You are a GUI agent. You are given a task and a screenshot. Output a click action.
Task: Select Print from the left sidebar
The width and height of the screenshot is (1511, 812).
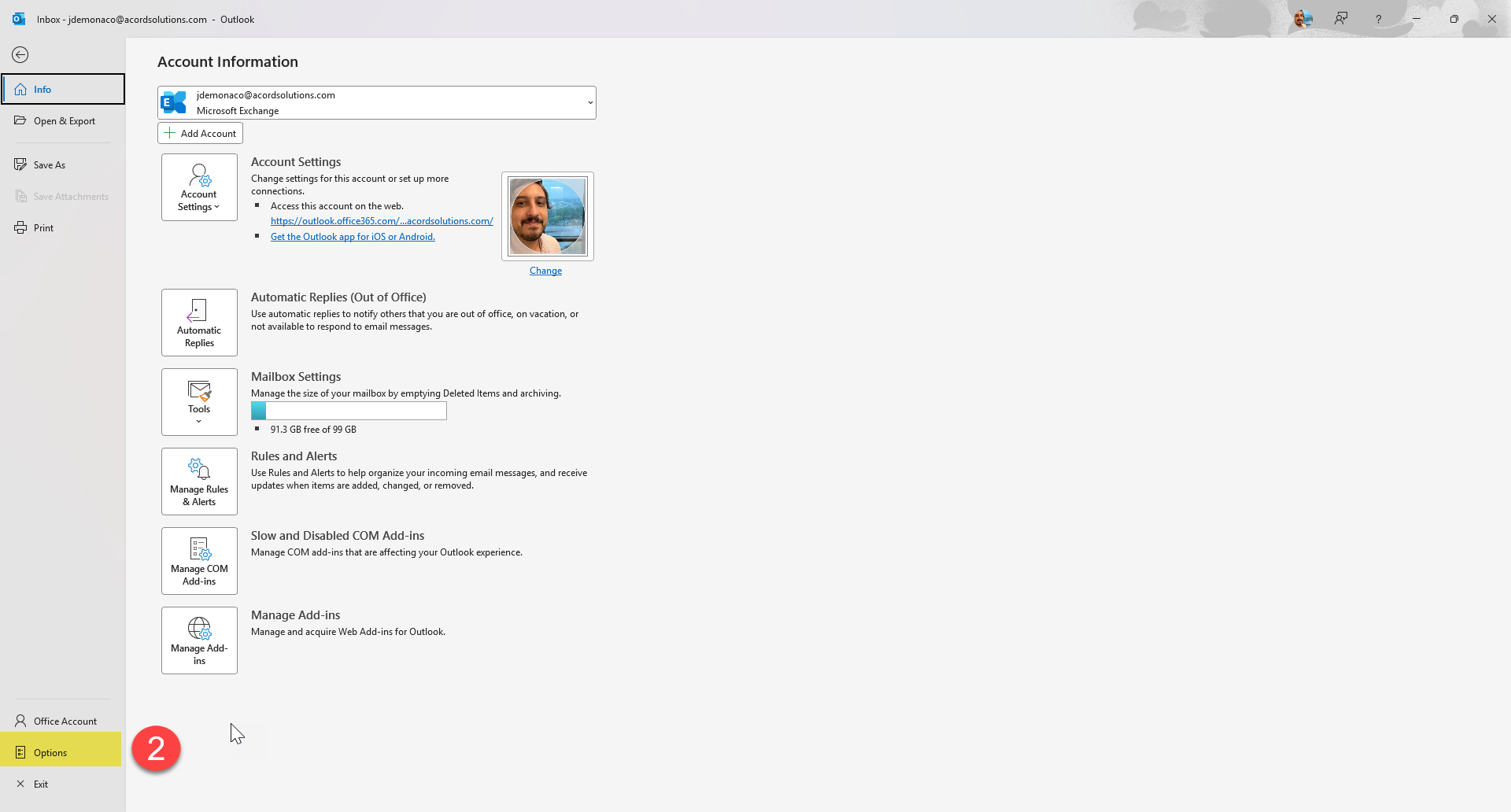(43, 228)
